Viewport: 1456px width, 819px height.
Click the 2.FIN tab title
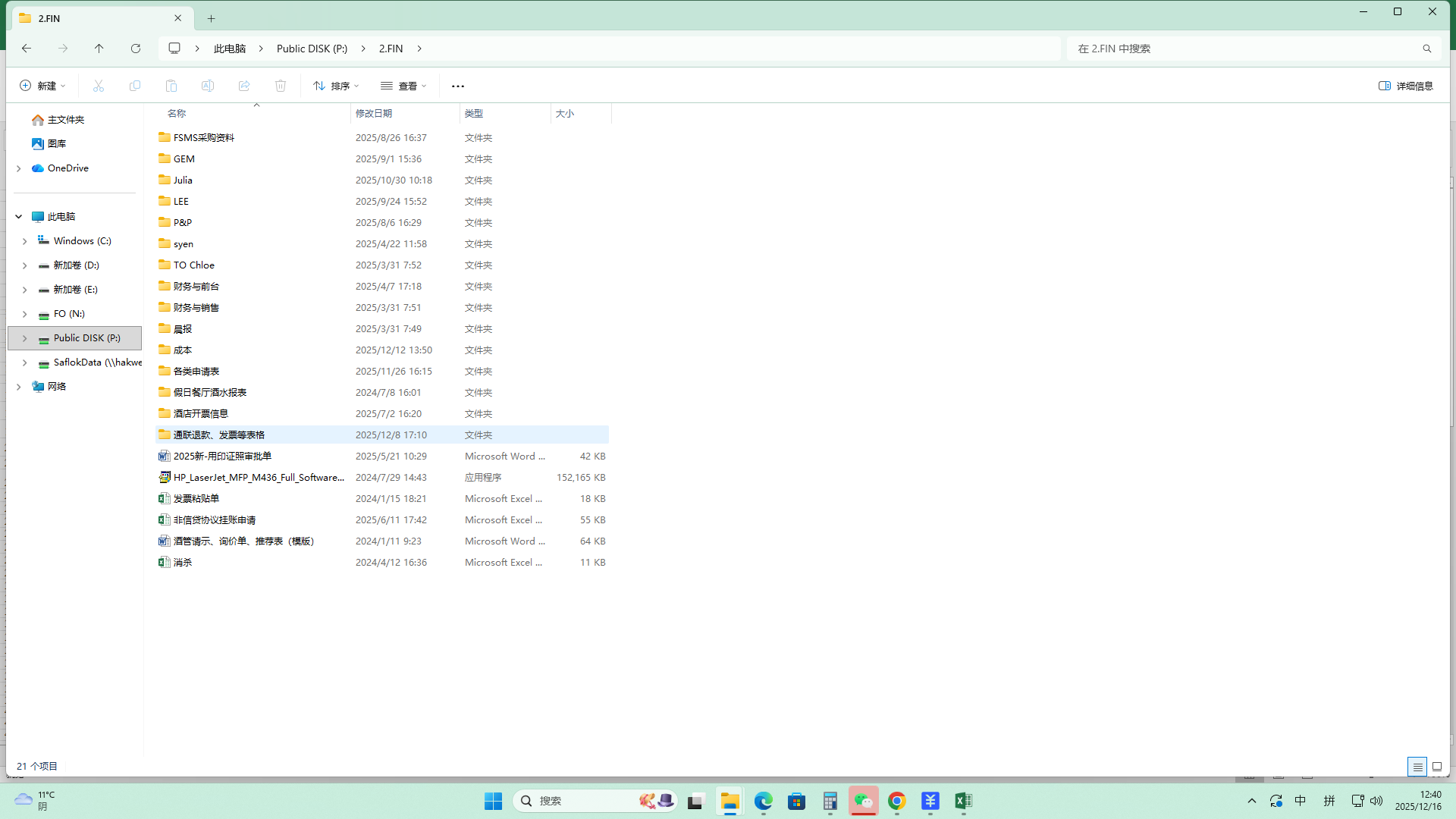point(49,18)
